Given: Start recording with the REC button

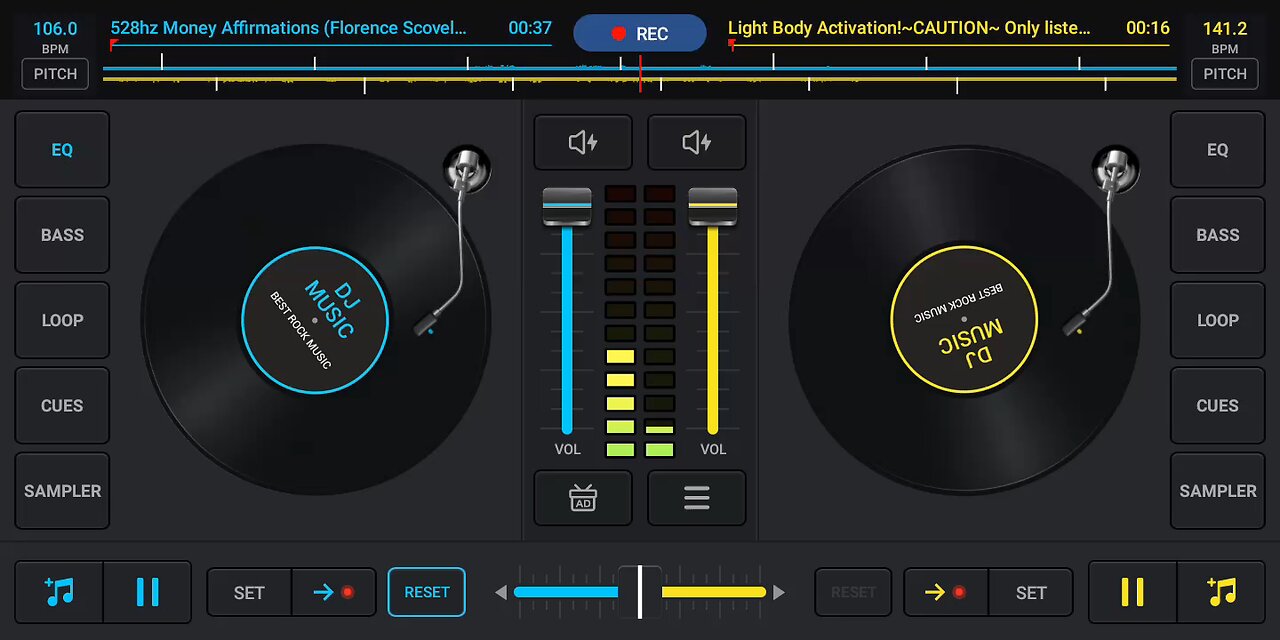Looking at the screenshot, I should coord(640,34).
